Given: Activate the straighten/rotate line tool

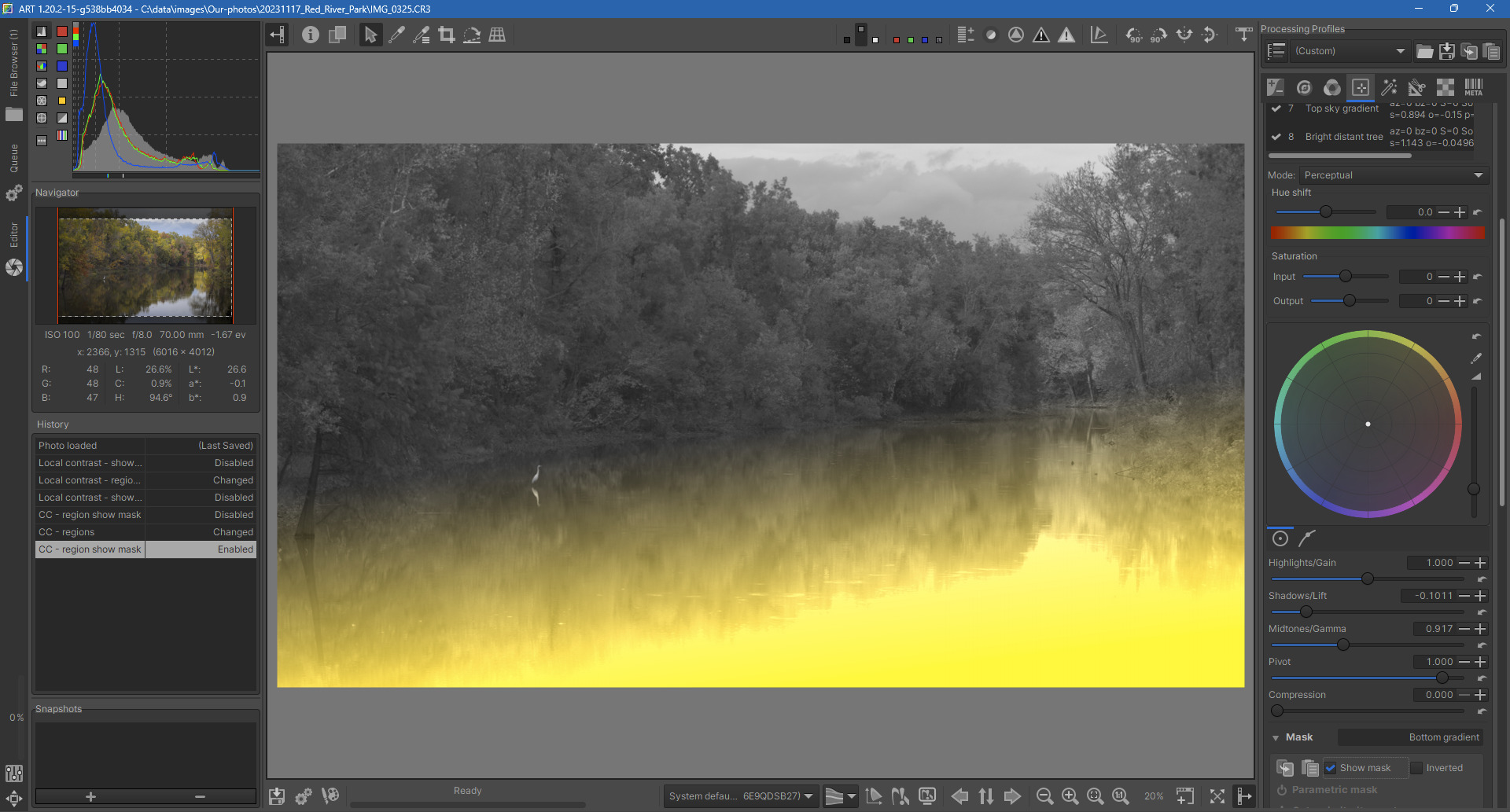Looking at the screenshot, I should click(472, 35).
